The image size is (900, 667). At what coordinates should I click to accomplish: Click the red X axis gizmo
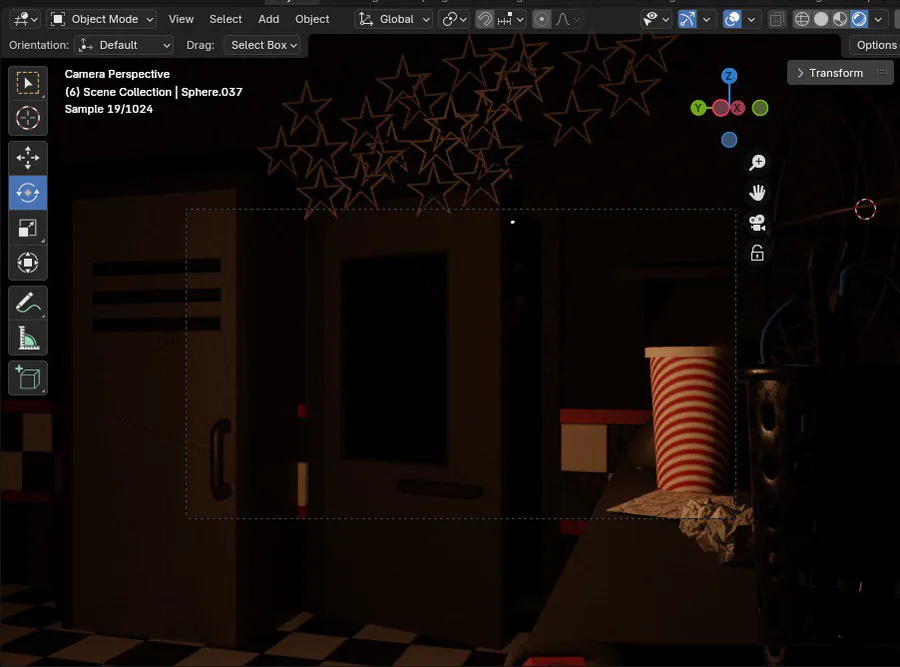(738, 108)
